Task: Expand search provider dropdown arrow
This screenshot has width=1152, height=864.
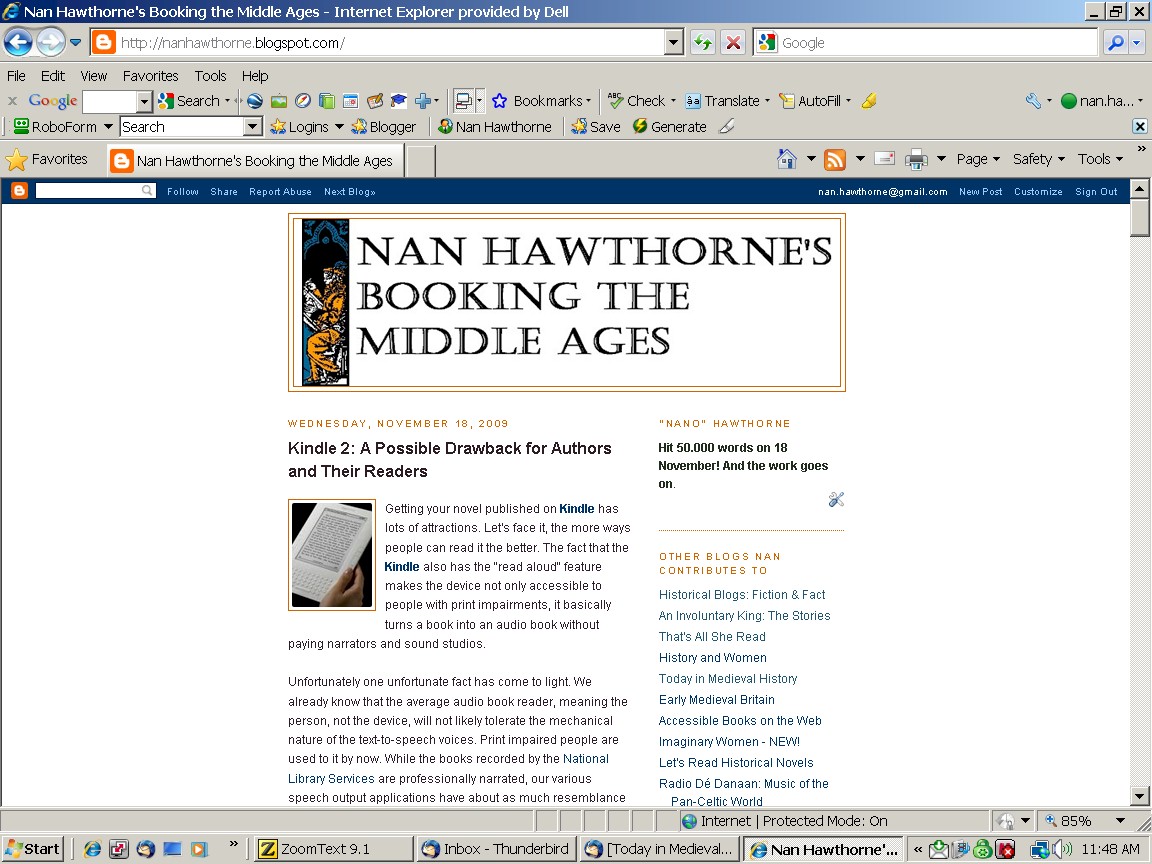Action: [x=1137, y=43]
